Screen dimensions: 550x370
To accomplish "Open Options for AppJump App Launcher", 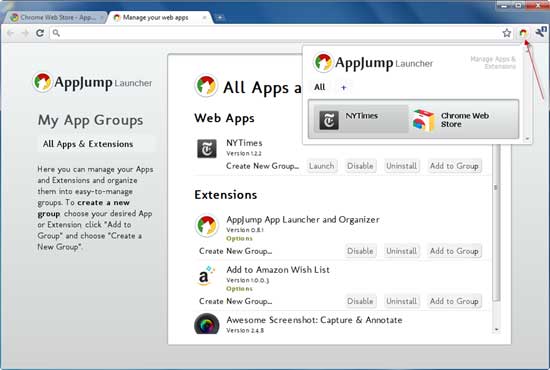I will click(x=239, y=238).
